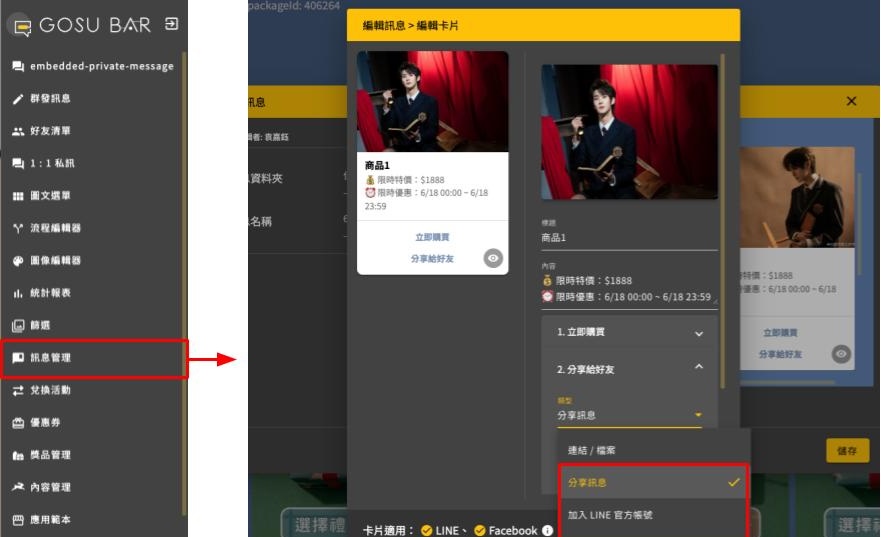
Task: Click the info icon next to Facebook
Action: pyautogui.click(x=547, y=530)
